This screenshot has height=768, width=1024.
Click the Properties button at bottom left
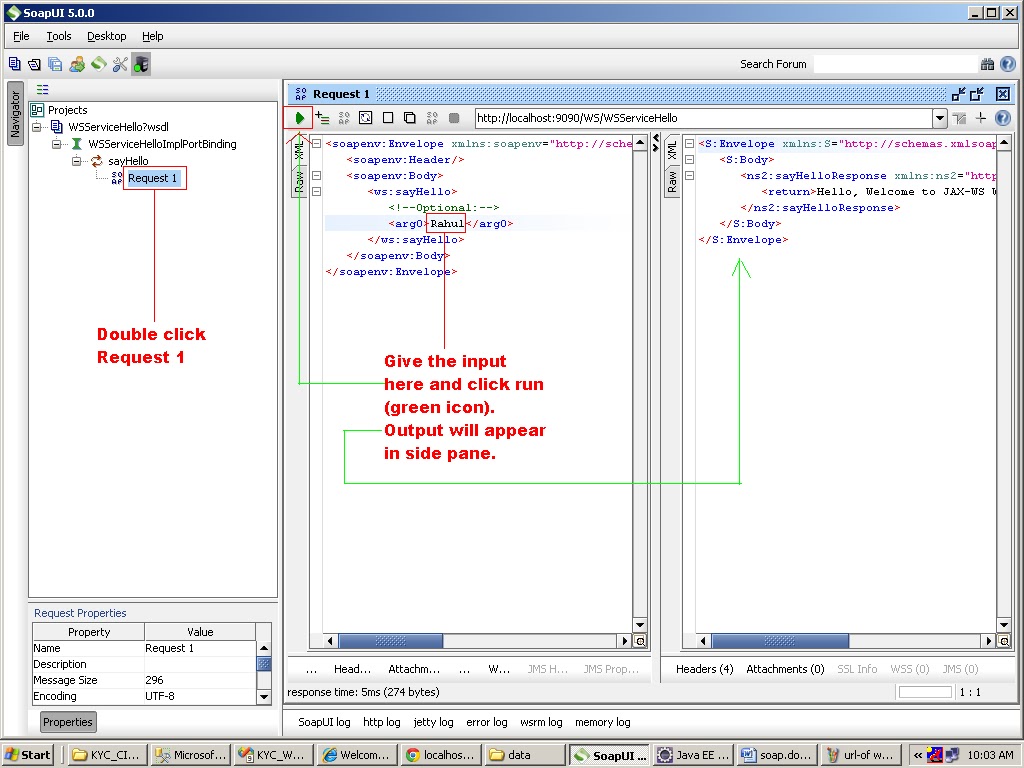[x=67, y=721]
